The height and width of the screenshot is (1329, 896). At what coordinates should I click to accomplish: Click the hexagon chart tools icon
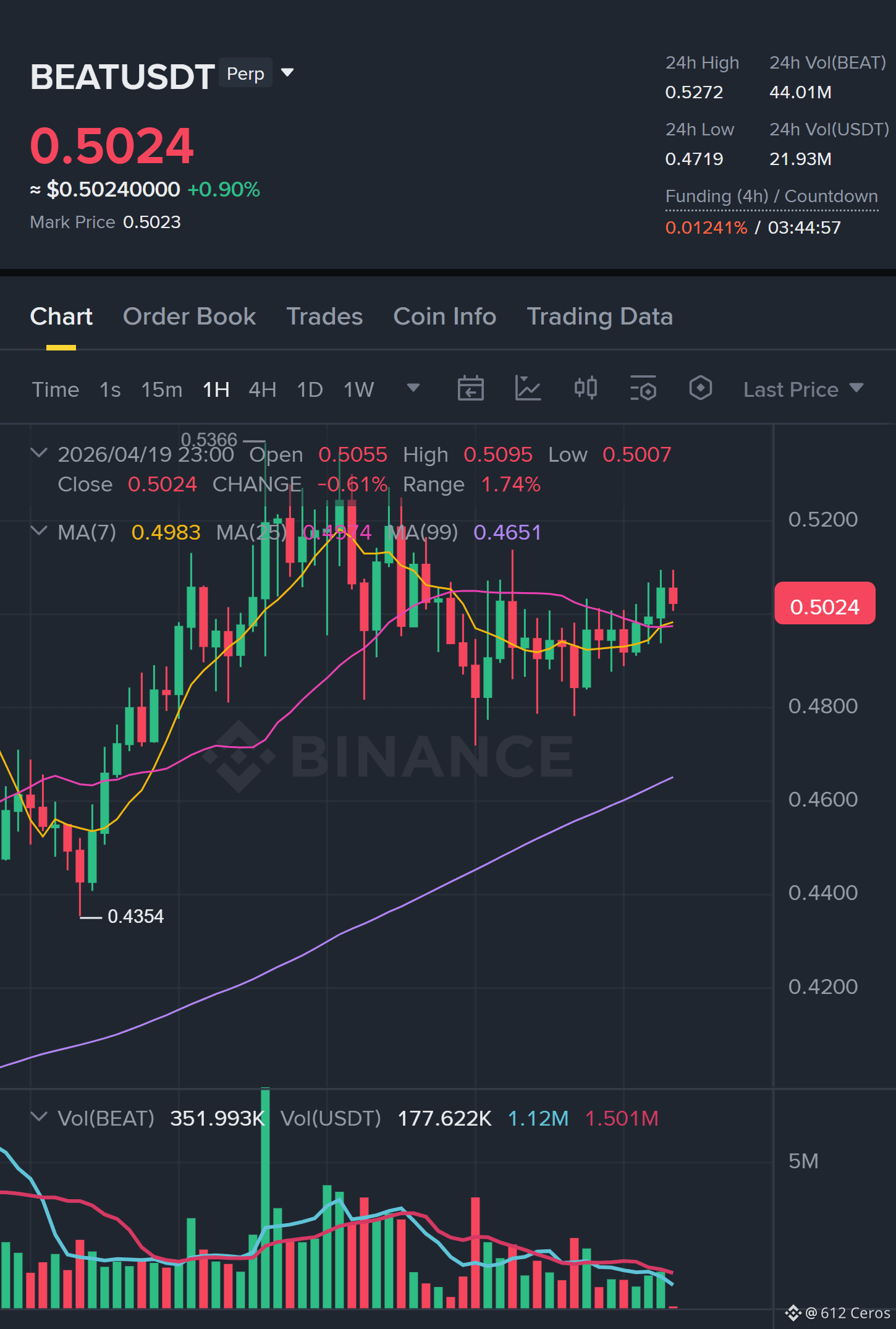pos(700,389)
